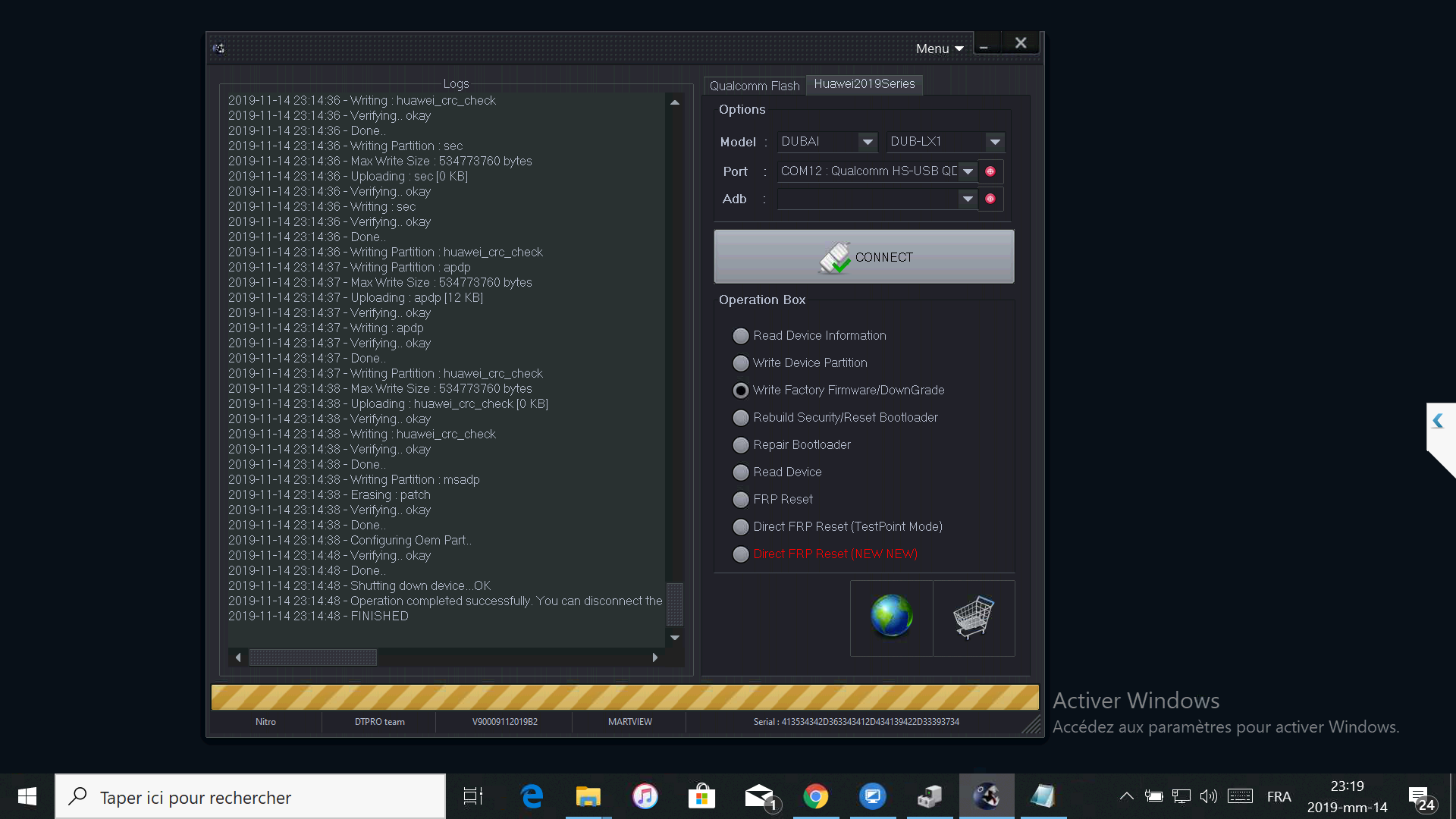Screen dimensions: 1456x819
Task: Click 'Configuring Oem Part..' log line
Action: 350,541
